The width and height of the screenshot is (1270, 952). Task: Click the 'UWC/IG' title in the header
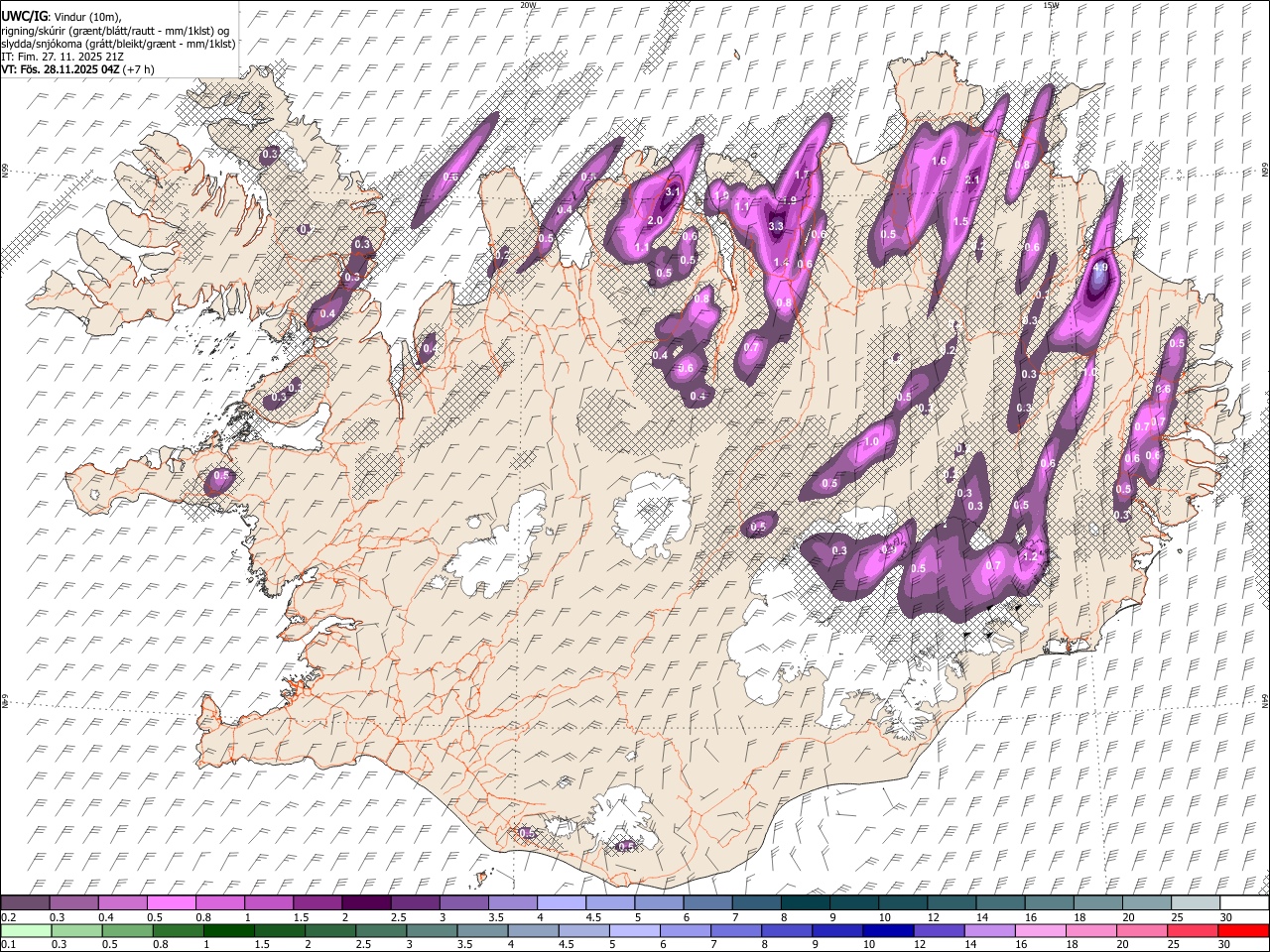24,17
